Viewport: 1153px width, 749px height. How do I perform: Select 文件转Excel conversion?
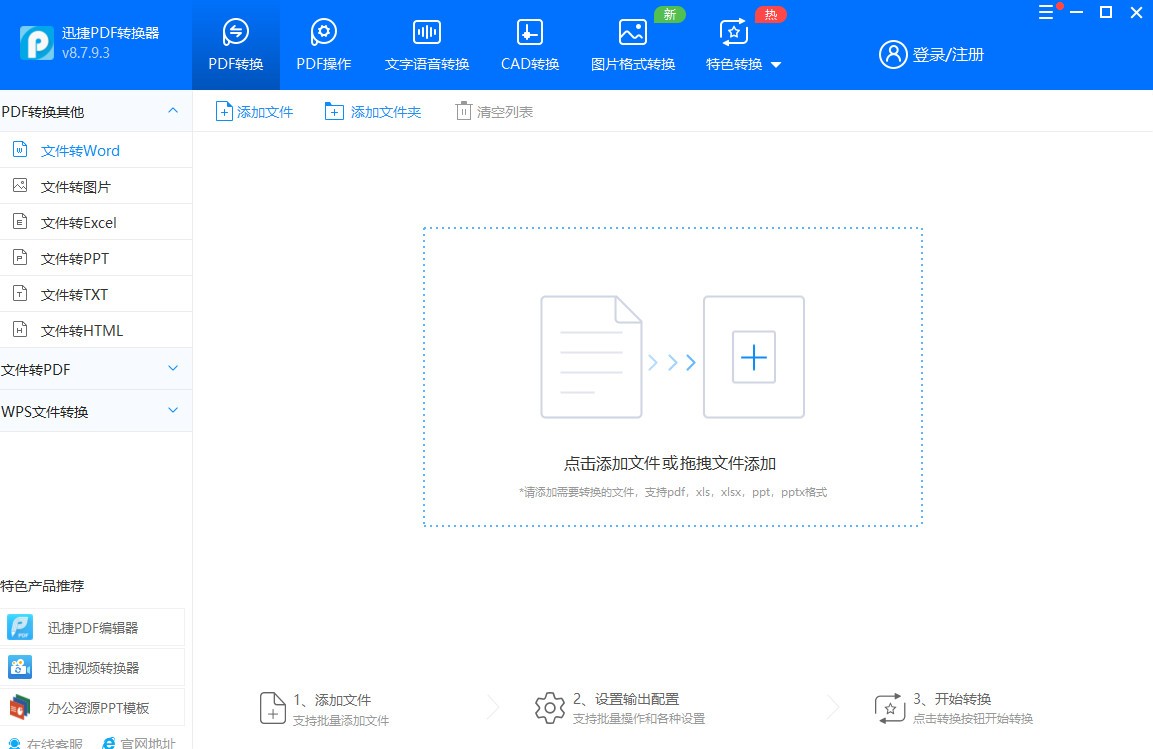(x=79, y=221)
